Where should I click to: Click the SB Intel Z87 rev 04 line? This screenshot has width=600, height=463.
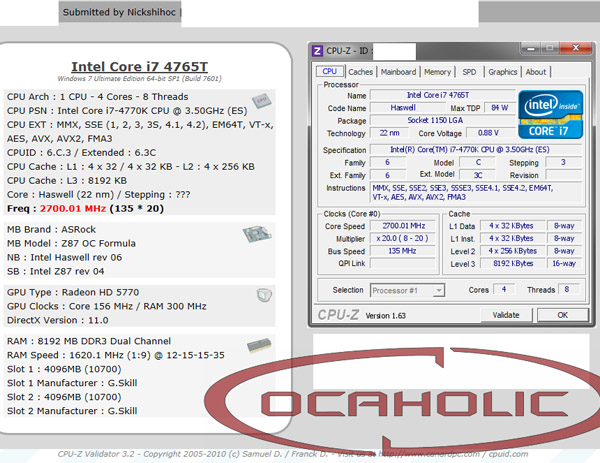coord(55,271)
